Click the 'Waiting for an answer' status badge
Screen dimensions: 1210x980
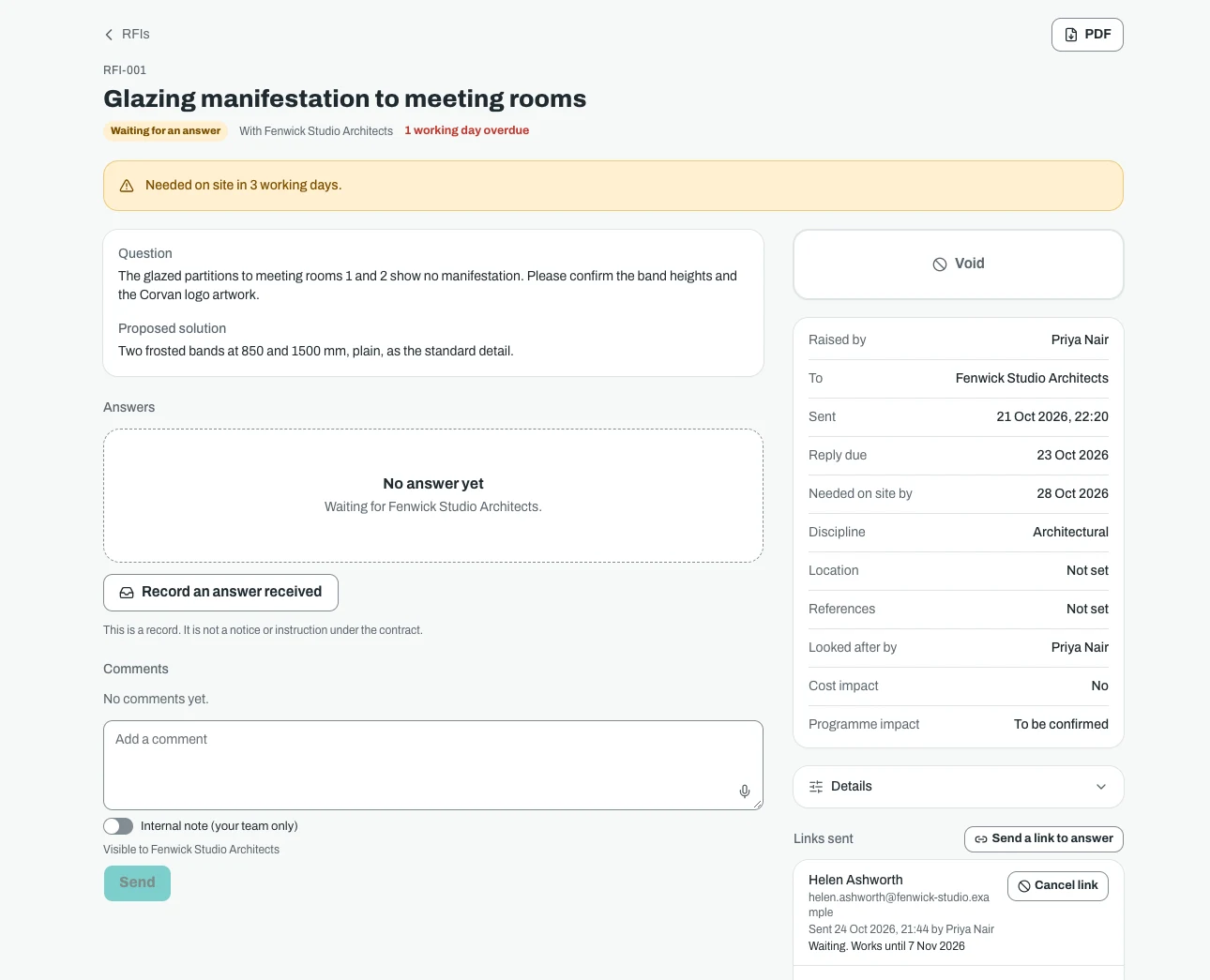coord(166,131)
